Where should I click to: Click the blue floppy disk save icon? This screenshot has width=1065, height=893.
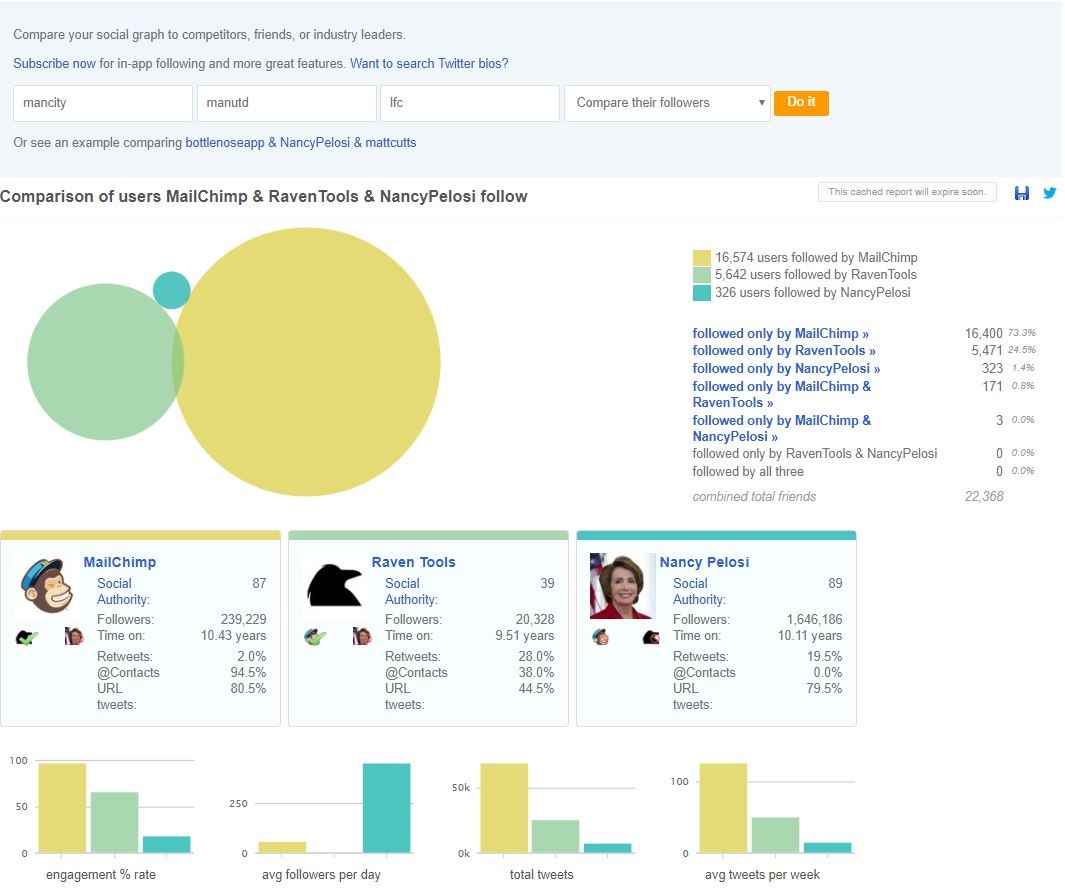[x=1021, y=193]
